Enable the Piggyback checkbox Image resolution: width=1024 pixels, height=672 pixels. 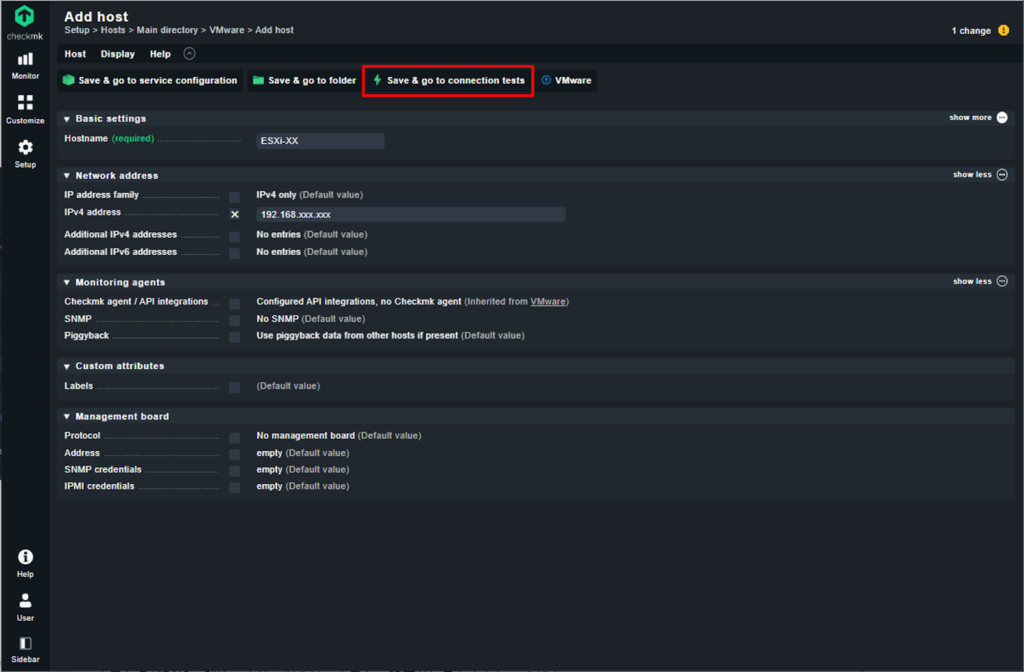pyautogui.click(x=234, y=337)
